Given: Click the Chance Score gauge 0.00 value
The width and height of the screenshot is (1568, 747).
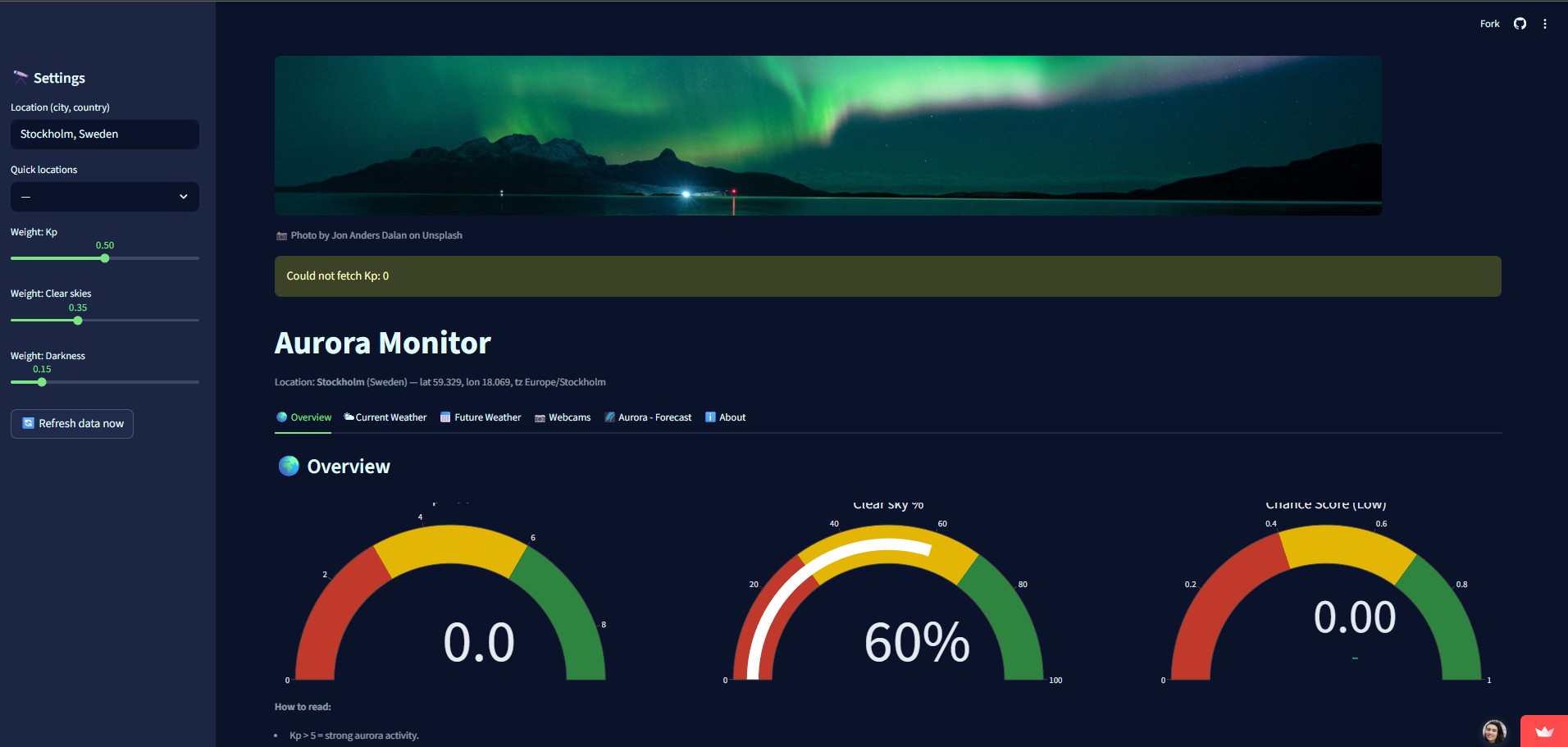Looking at the screenshot, I should click(1355, 617).
